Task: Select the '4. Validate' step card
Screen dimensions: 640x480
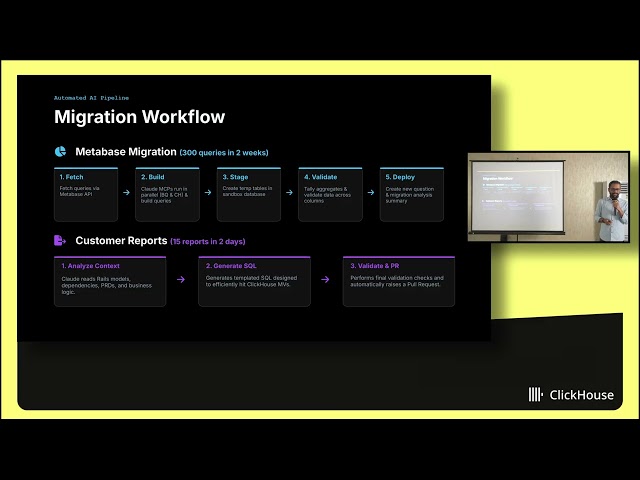Action: (330, 194)
